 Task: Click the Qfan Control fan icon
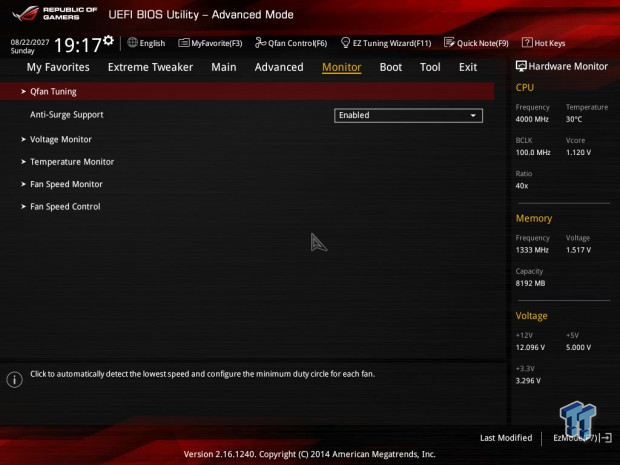[260, 43]
